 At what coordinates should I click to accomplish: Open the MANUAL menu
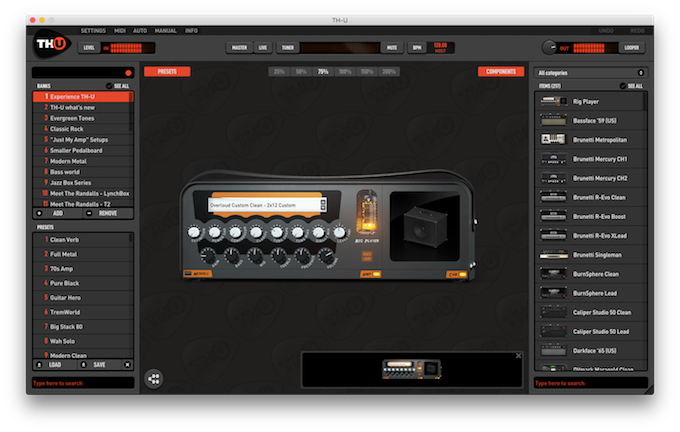click(165, 30)
